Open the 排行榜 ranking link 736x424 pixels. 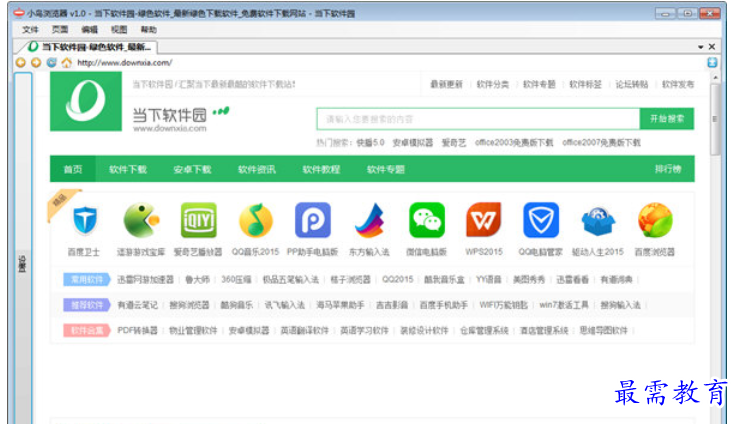click(x=668, y=169)
